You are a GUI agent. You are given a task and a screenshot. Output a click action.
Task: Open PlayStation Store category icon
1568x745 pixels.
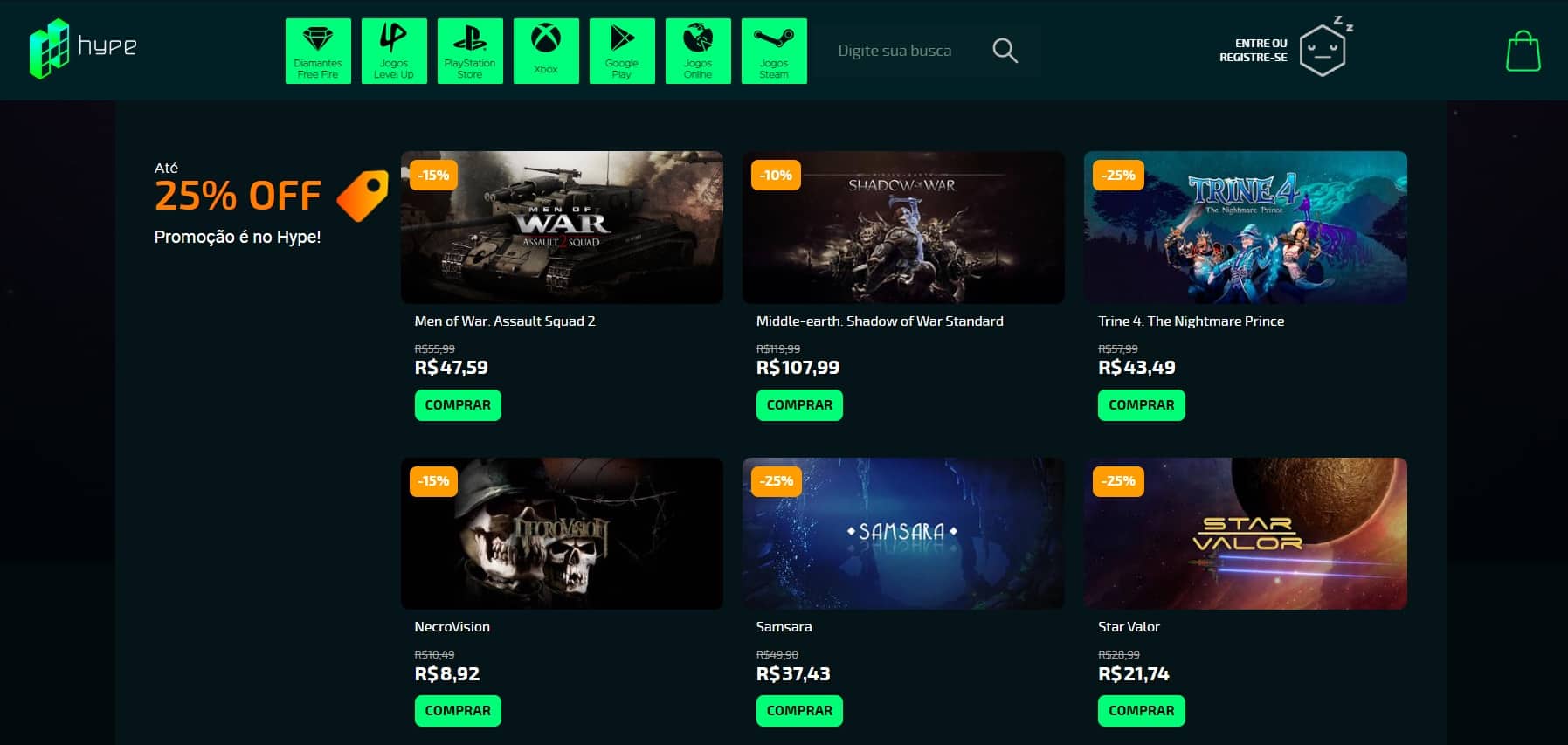coord(470,51)
